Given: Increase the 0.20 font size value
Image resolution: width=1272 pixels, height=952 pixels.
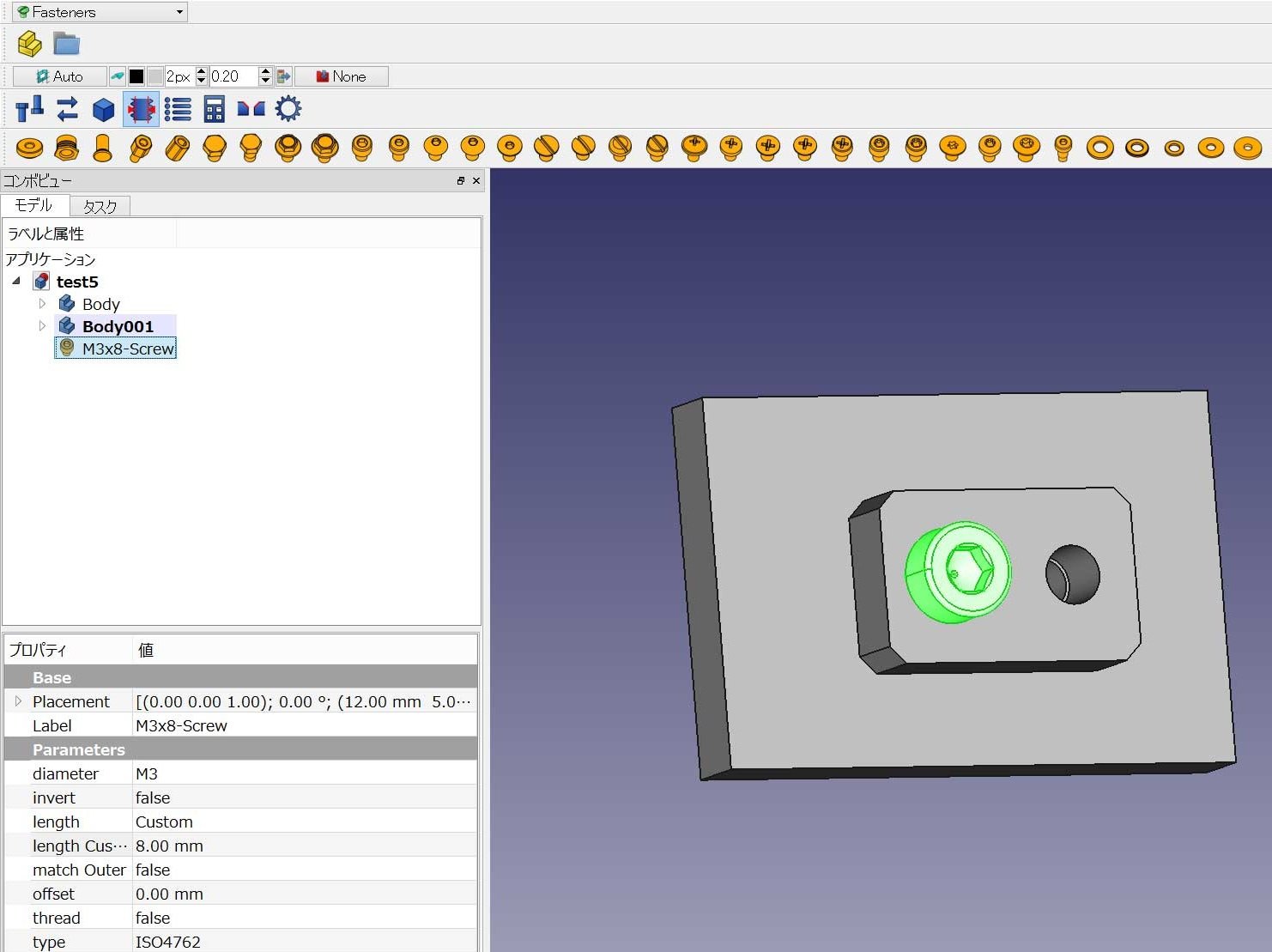Looking at the screenshot, I should click(x=265, y=71).
